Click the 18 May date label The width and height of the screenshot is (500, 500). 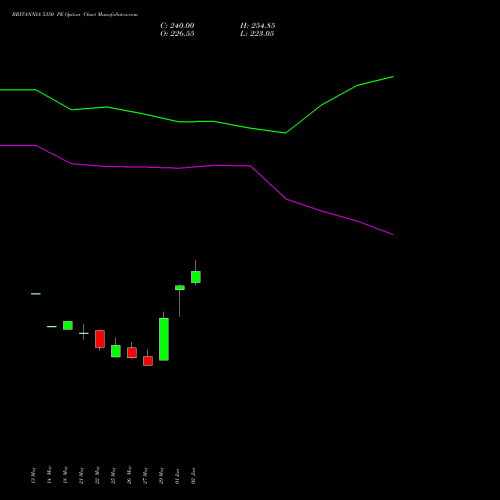pos(65,475)
